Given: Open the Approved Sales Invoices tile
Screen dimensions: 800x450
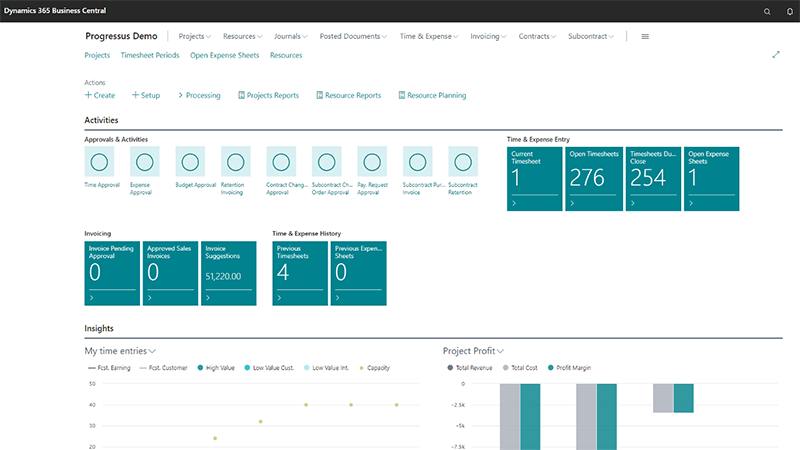Looking at the screenshot, I should pyautogui.click(x=170, y=273).
